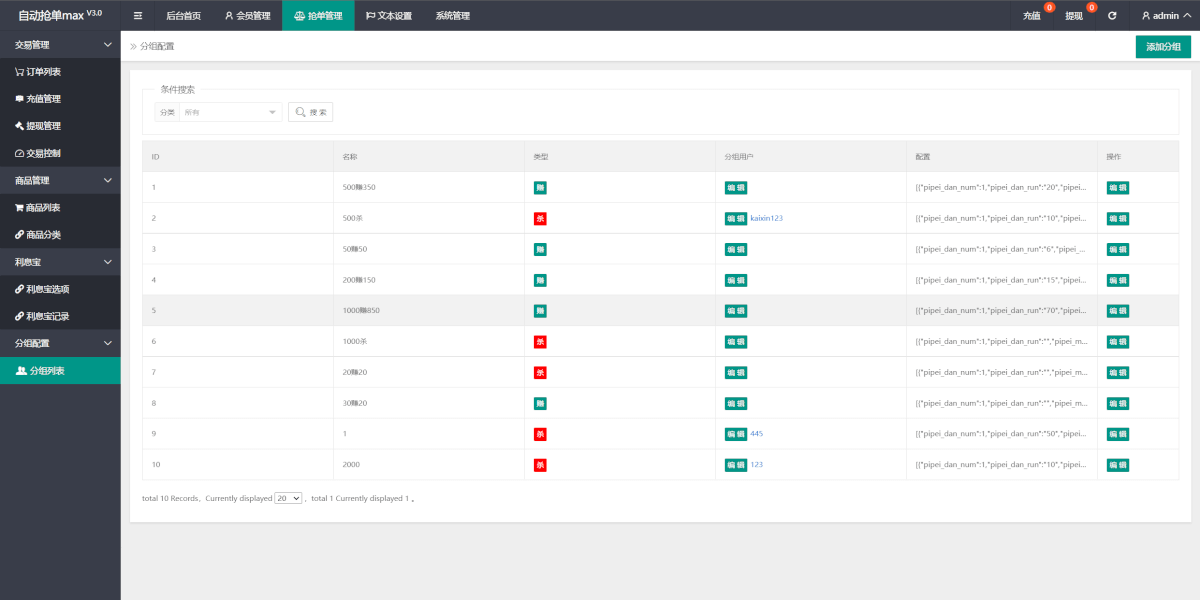Collapse the 分组配置 sidebar section

pyautogui.click(x=60, y=343)
